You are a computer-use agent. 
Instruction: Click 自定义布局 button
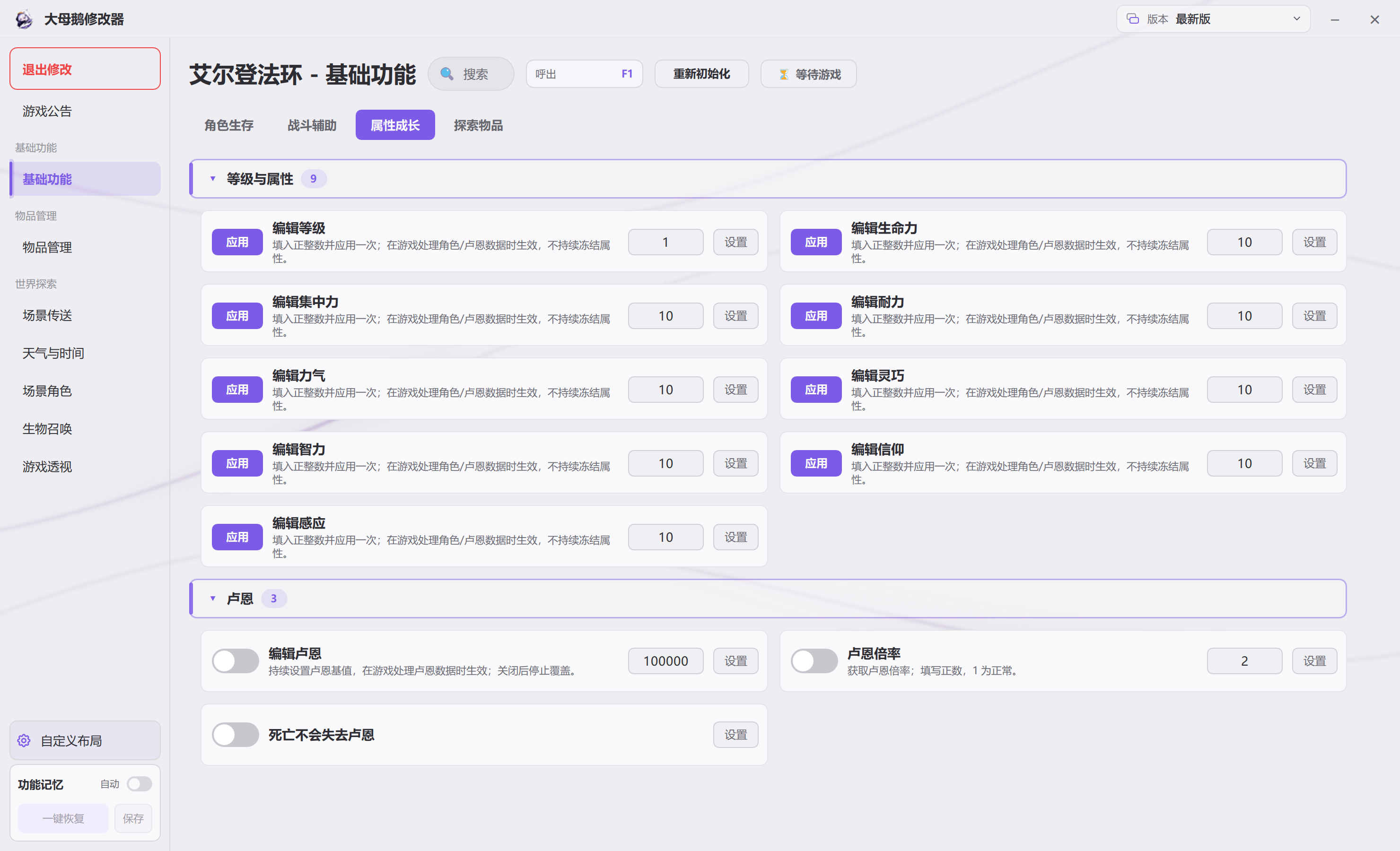[x=85, y=741]
